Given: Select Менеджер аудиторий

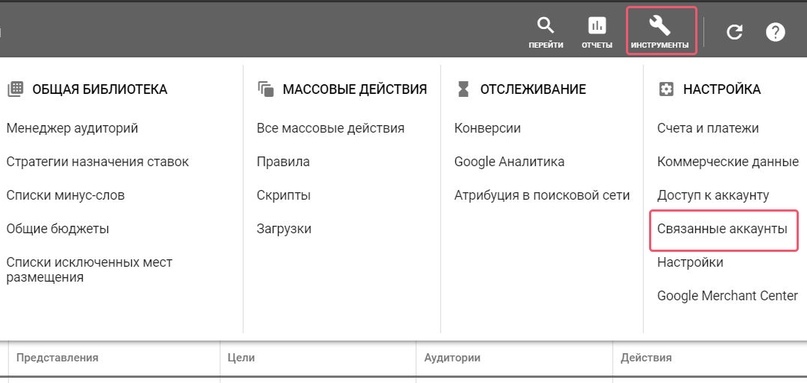Looking at the screenshot, I should tap(72, 128).
